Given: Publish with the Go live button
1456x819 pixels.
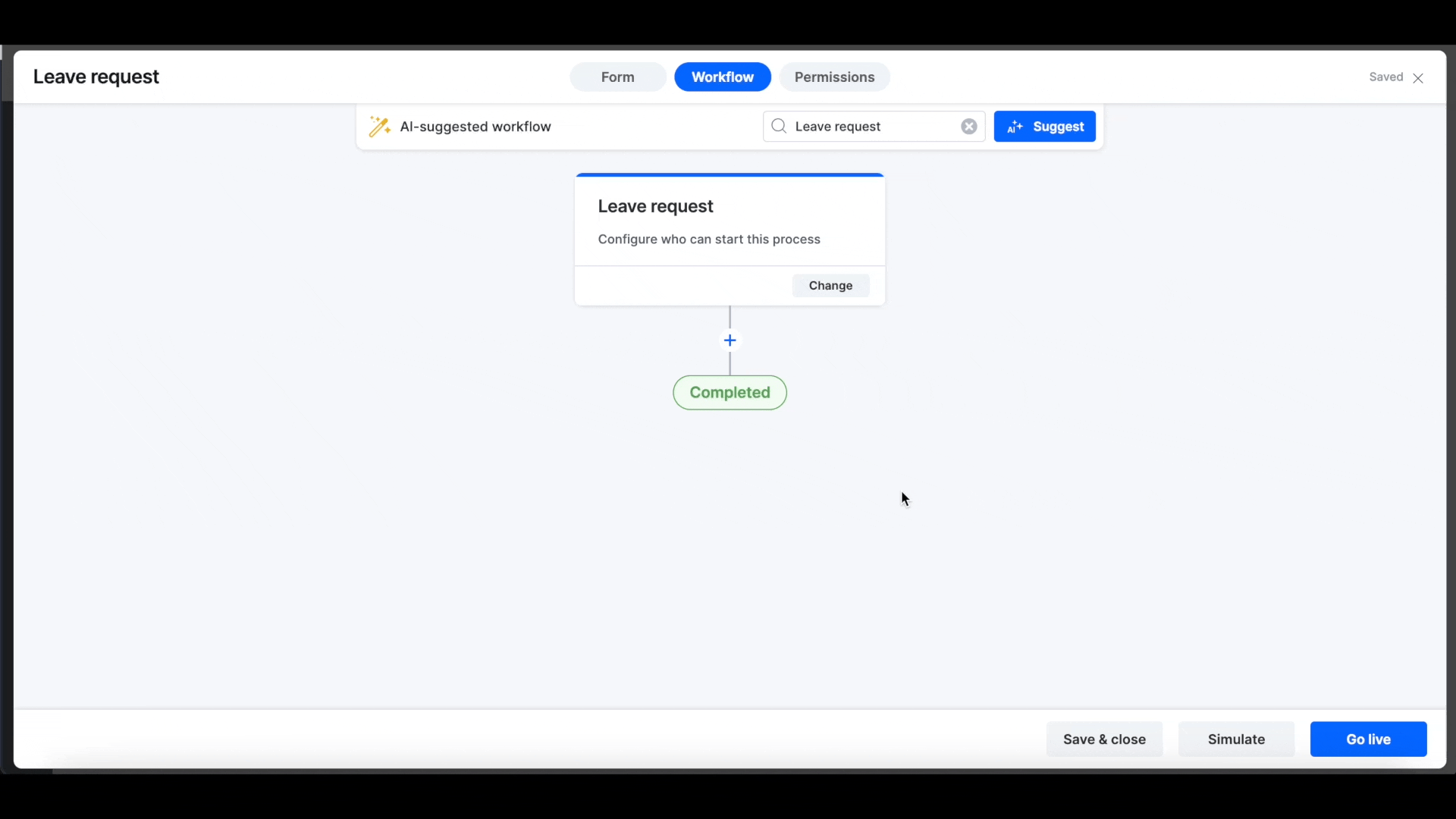Looking at the screenshot, I should tap(1368, 739).
